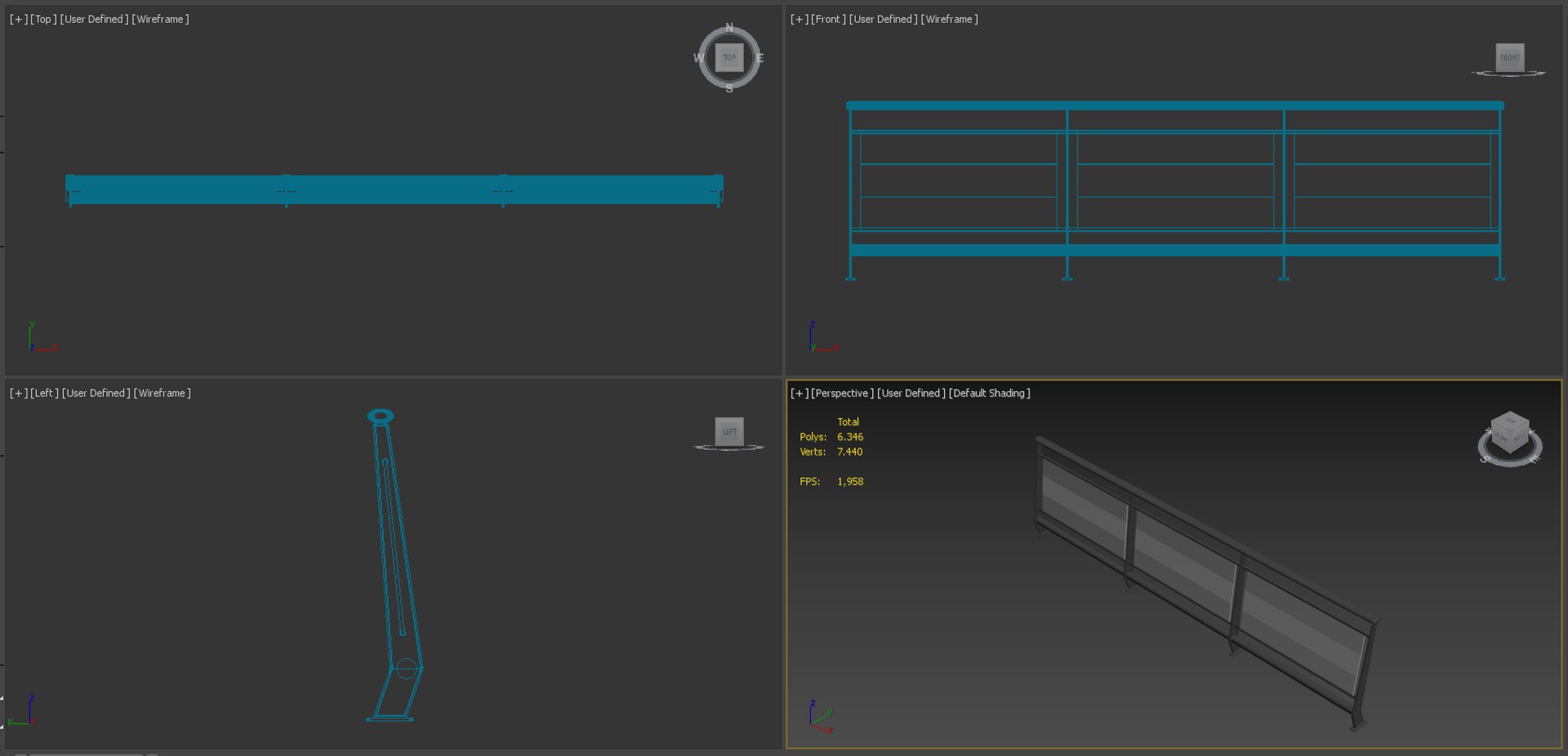
Task: Click the Polys count value 6.346
Action: 850,437
